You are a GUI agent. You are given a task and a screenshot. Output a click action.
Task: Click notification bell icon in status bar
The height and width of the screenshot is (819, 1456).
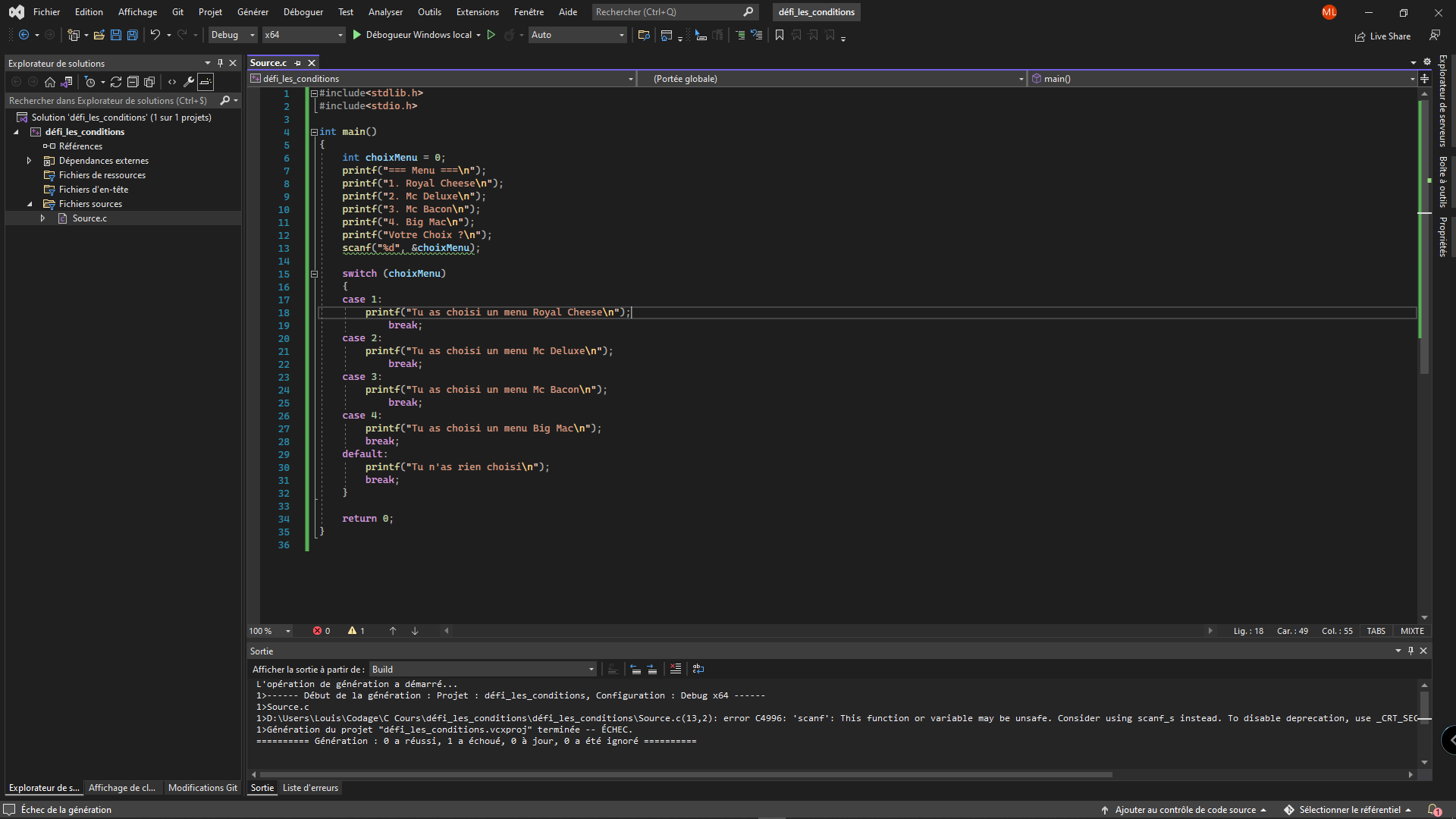1434,810
